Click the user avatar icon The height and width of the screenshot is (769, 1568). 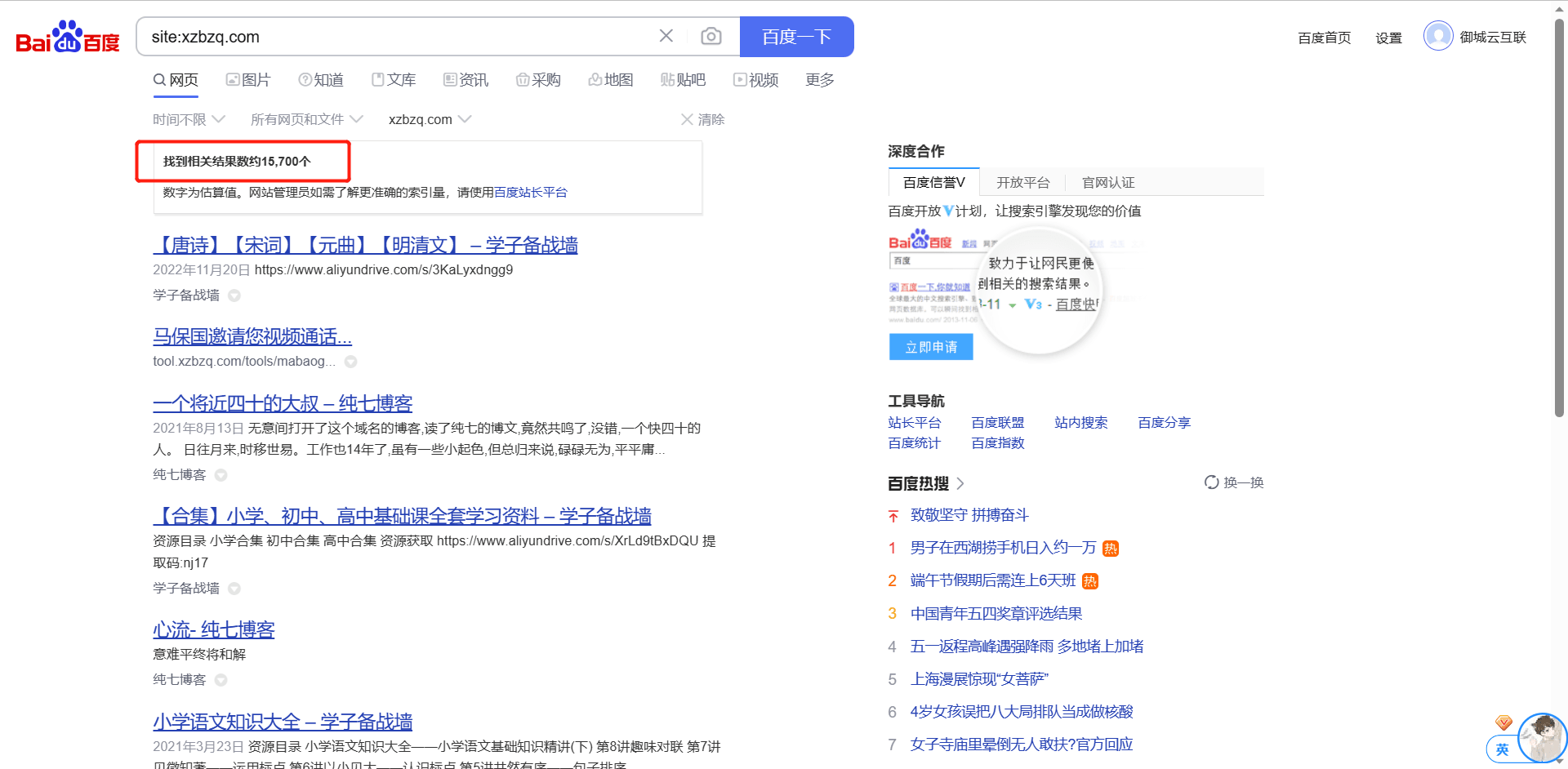point(1438,37)
